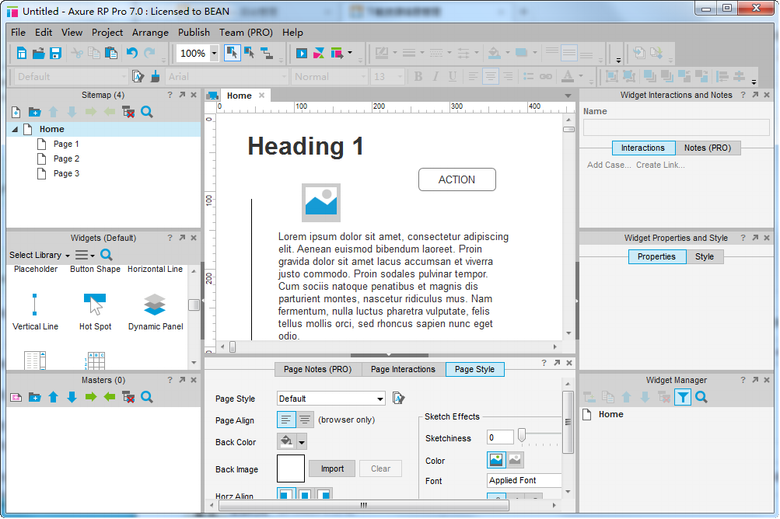Add a new page in Sitemap
Screen dimensions: 780x519
(x=16, y=112)
